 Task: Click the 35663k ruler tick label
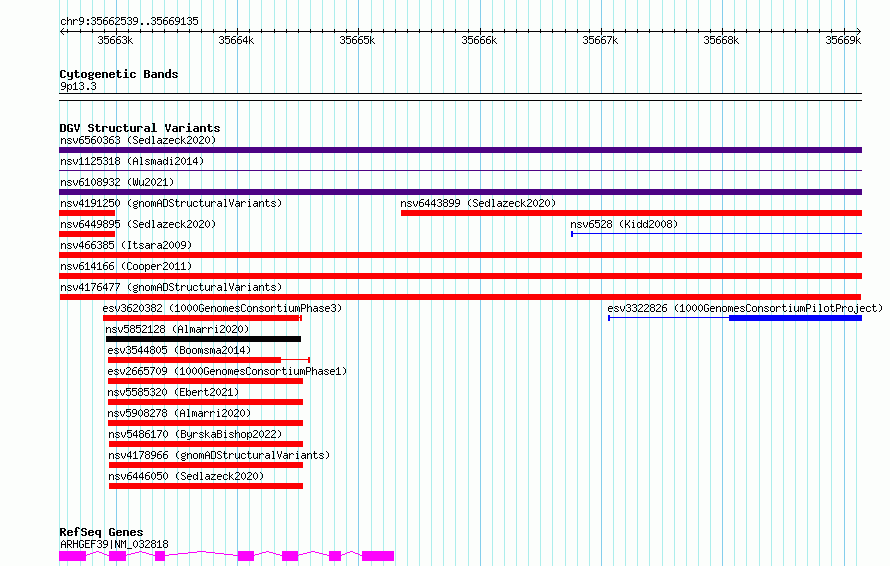coord(115,40)
